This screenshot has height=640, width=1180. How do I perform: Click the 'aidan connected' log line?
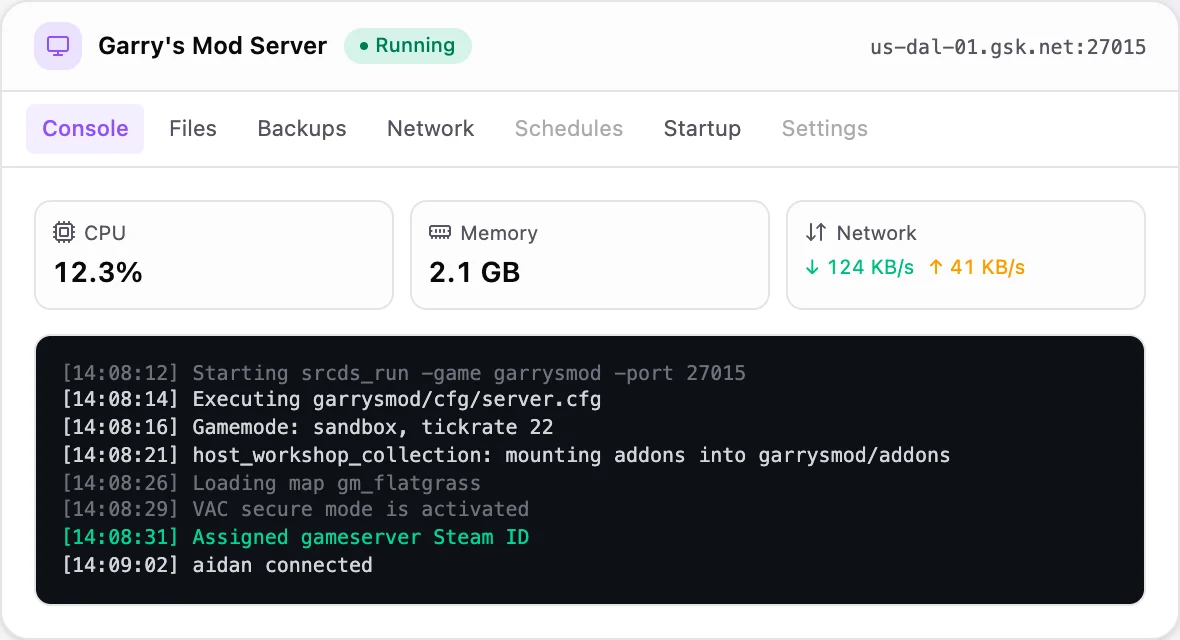pyautogui.click(x=217, y=565)
